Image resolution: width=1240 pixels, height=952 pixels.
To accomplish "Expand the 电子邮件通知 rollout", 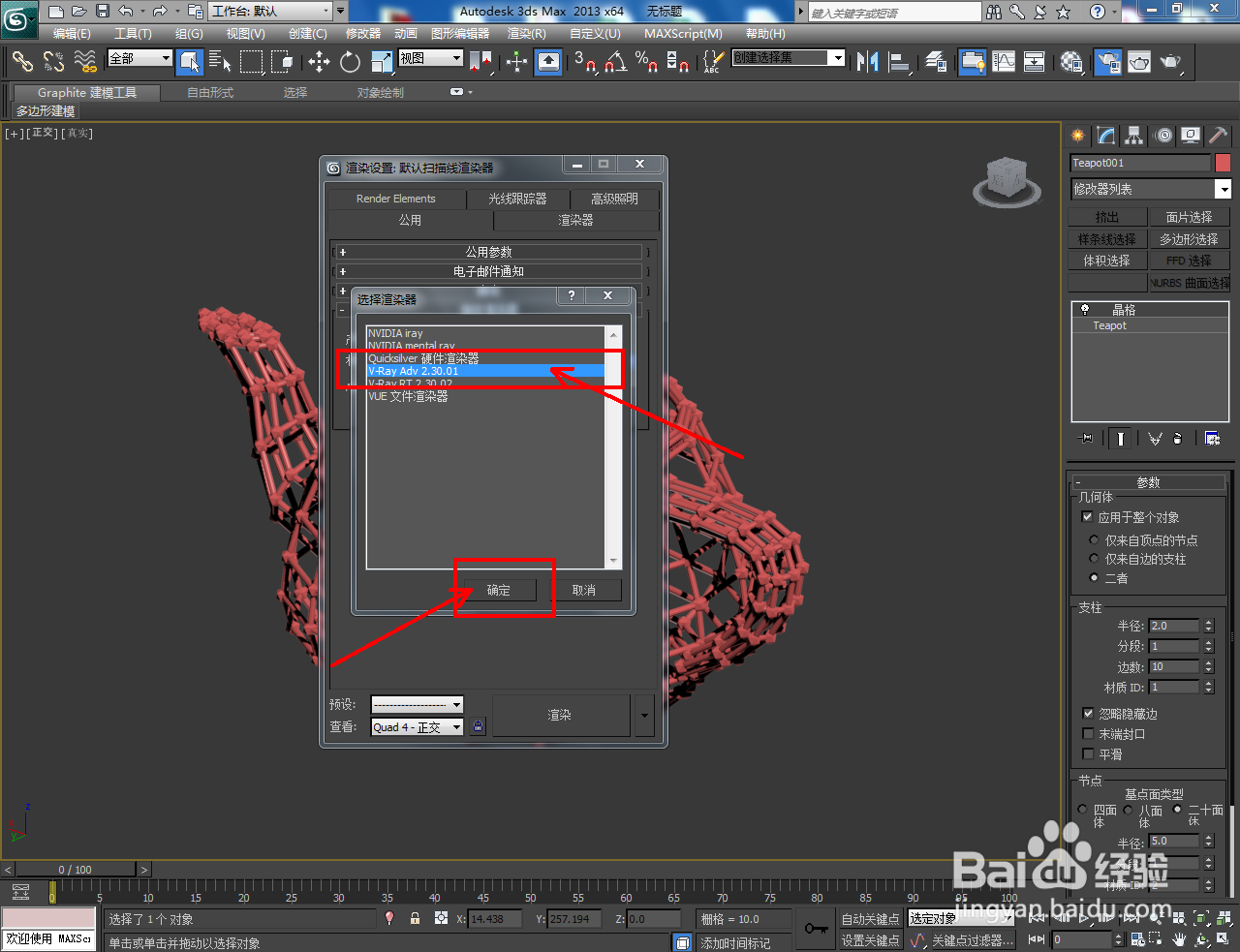I will click(488, 272).
